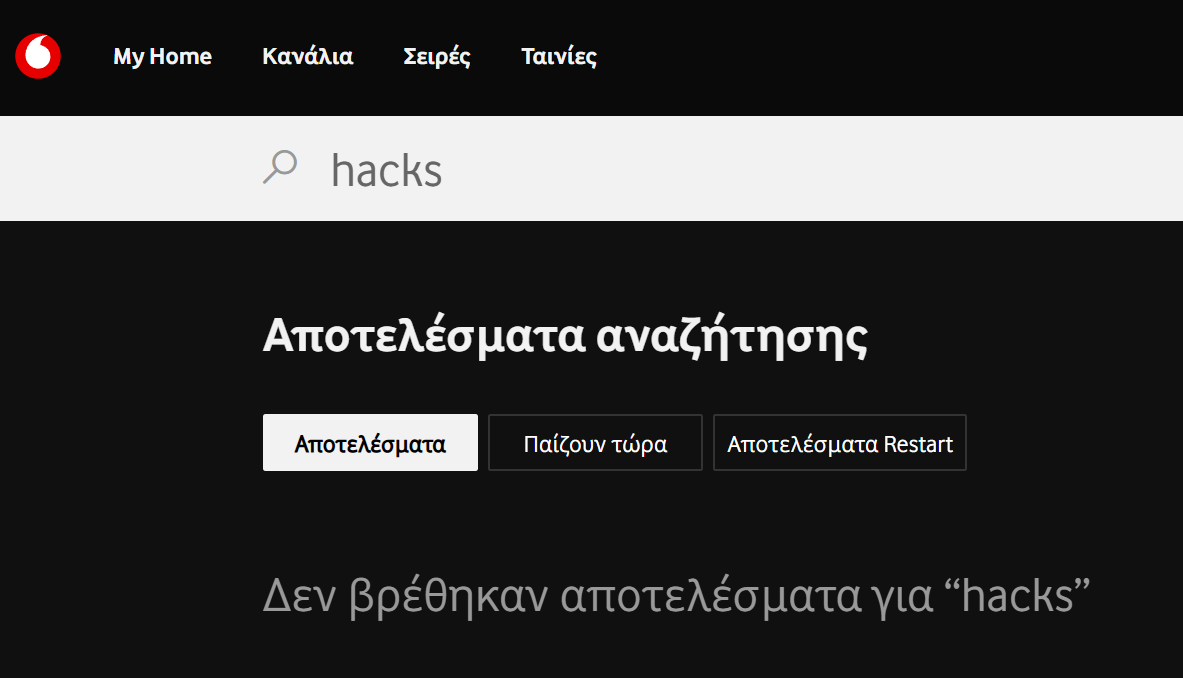Viewport: 1183px width, 678px height.
Task: Place cursor after "hacks" in the search bar
Action: point(445,171)
